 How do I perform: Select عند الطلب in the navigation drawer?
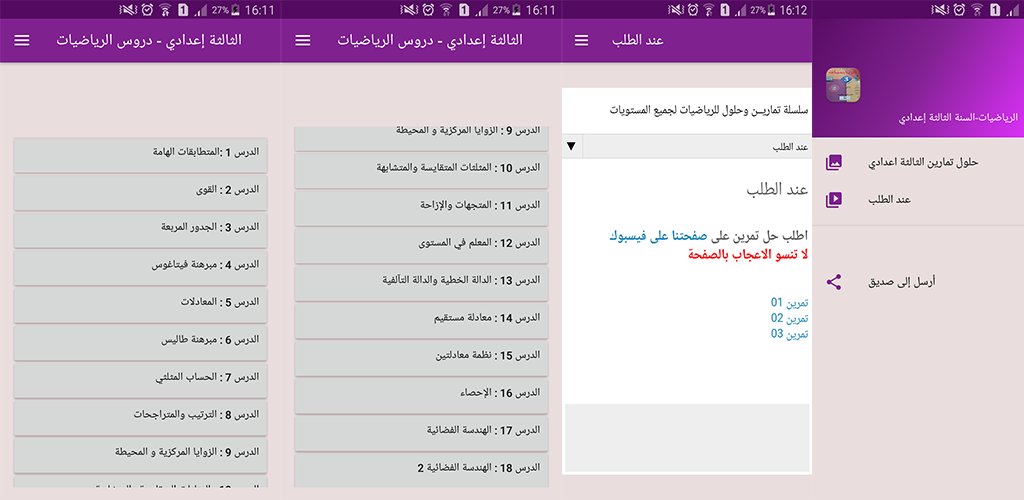889,200
